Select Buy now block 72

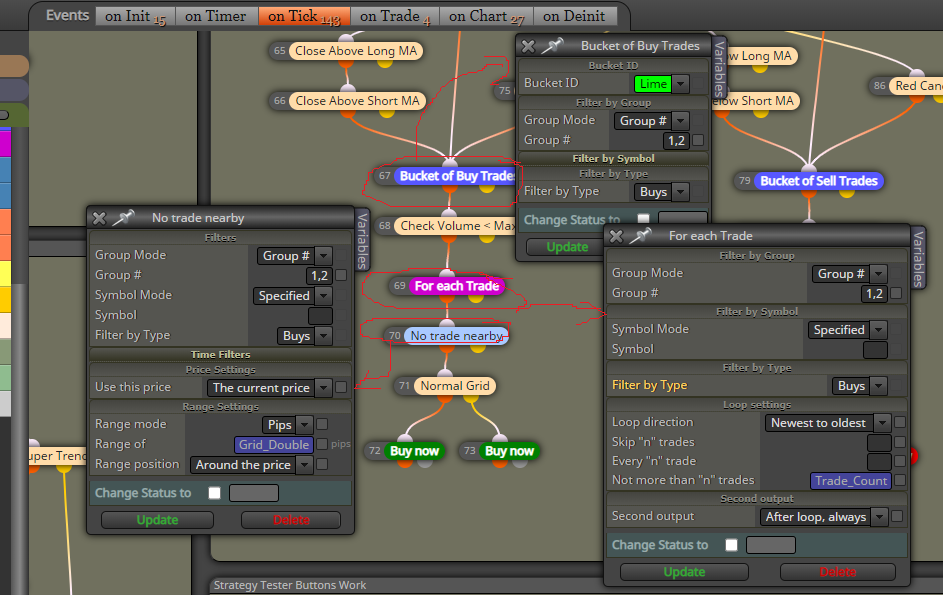[x=414, y=451]
